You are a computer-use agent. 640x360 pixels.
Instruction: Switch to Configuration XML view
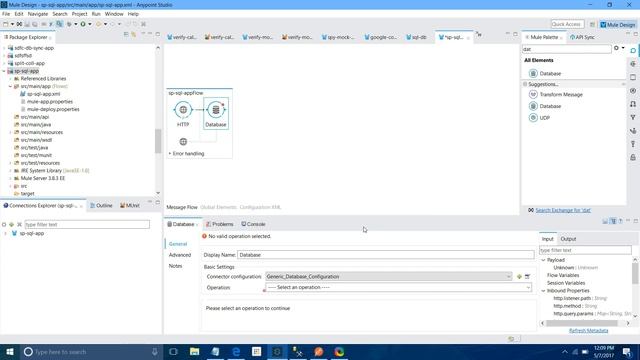(x=260, y=207)
